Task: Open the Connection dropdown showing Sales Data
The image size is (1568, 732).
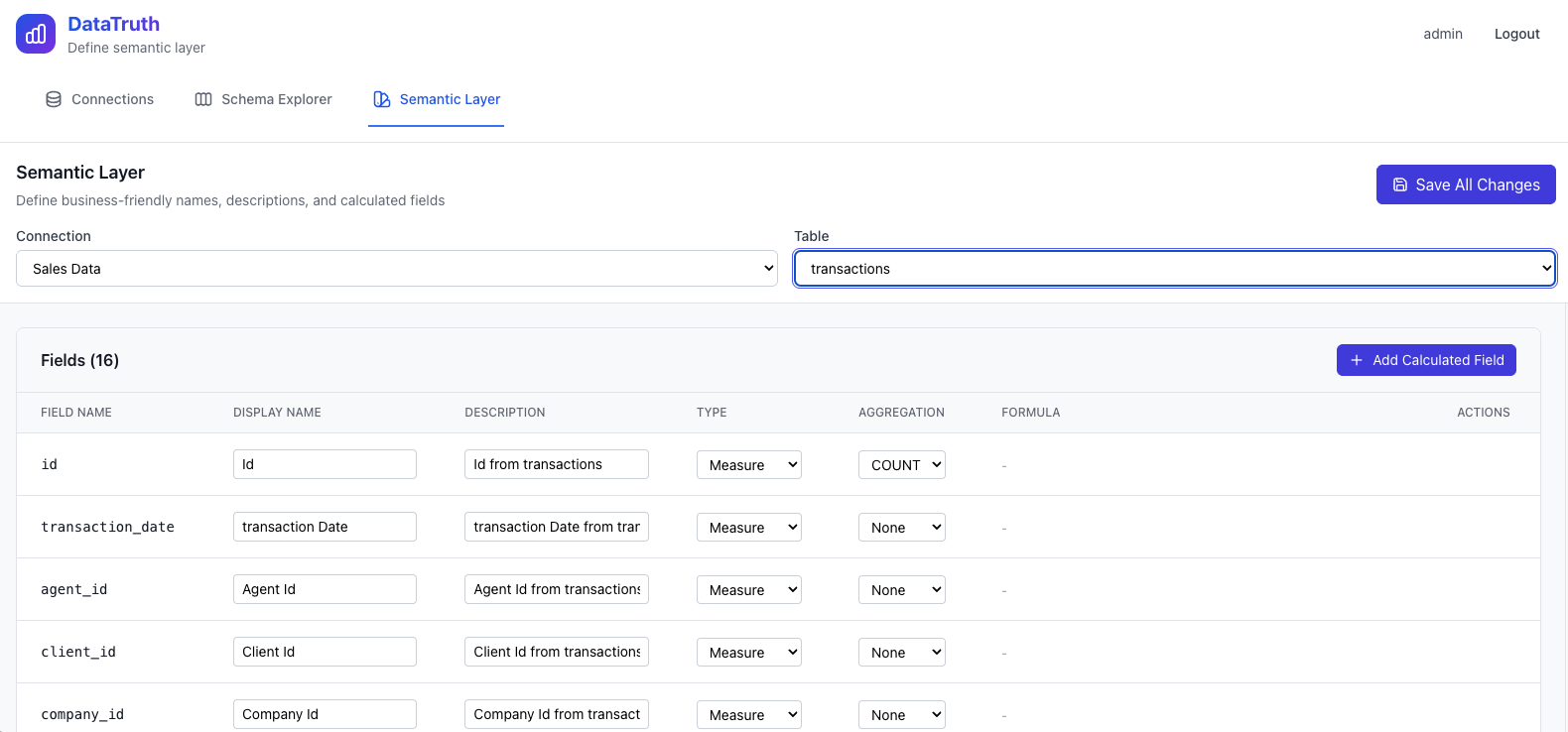Action: (396, 269)
